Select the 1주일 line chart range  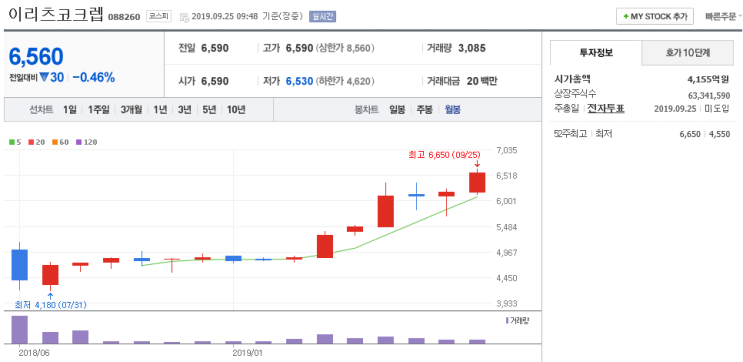pyautogui.click(x=99, y=110)
